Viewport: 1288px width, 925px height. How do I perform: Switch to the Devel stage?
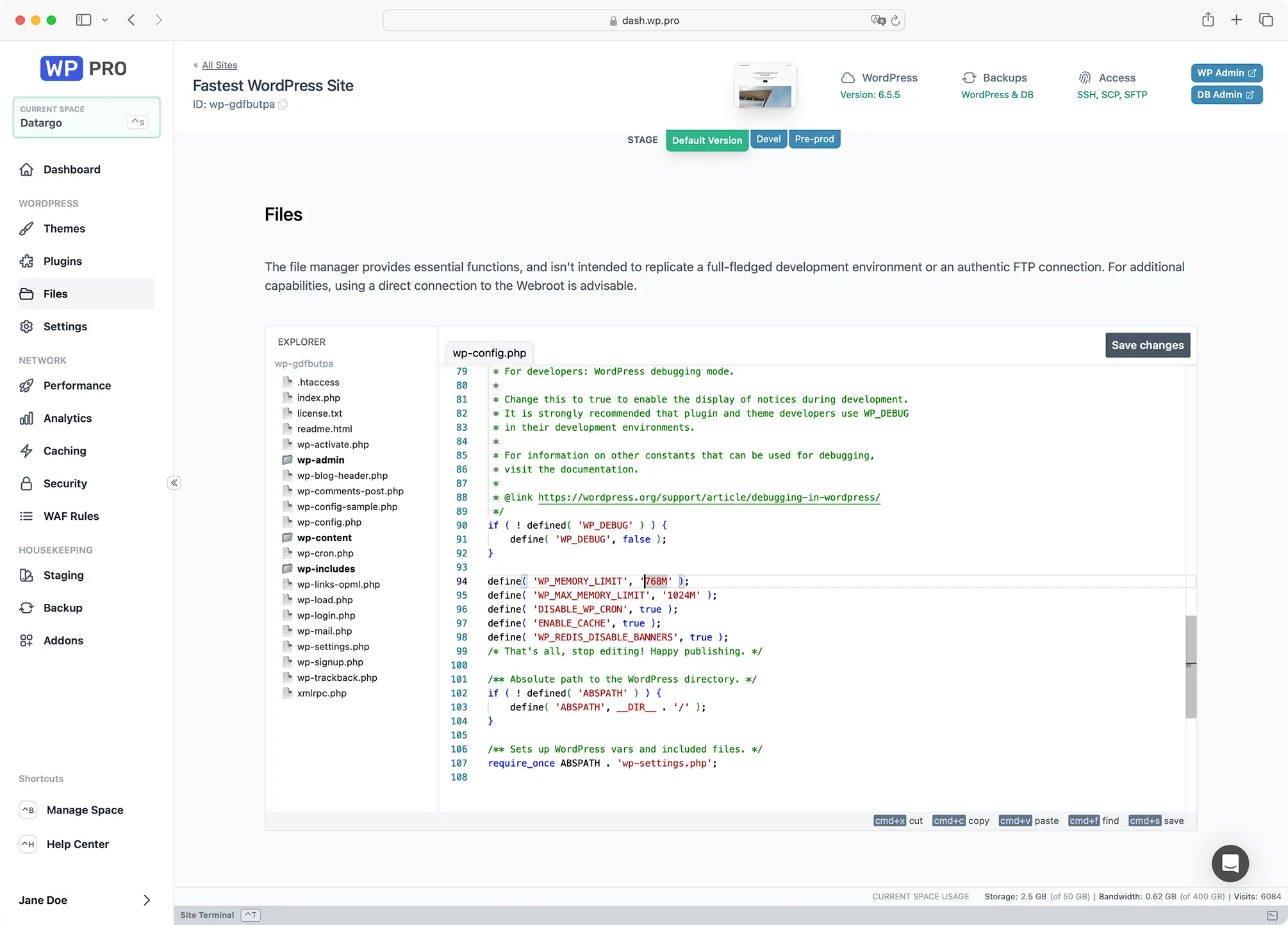click(768, 139)
